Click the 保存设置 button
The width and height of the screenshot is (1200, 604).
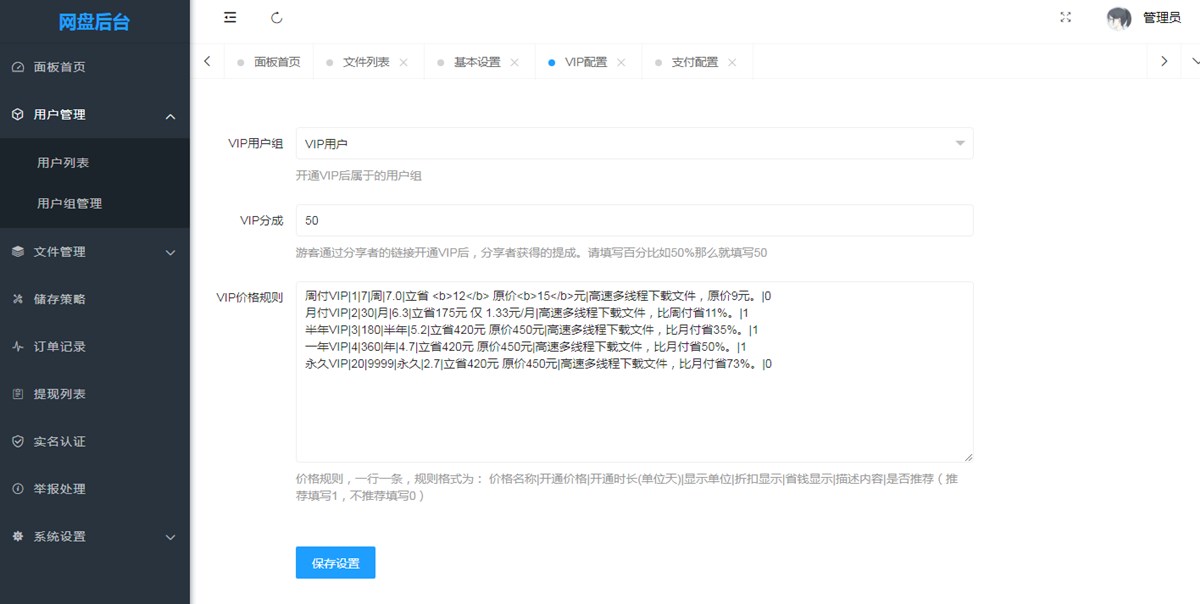(335, 563)
